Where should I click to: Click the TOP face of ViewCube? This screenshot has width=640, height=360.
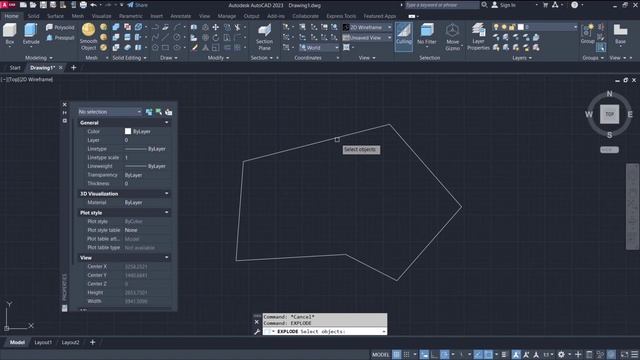609,114
